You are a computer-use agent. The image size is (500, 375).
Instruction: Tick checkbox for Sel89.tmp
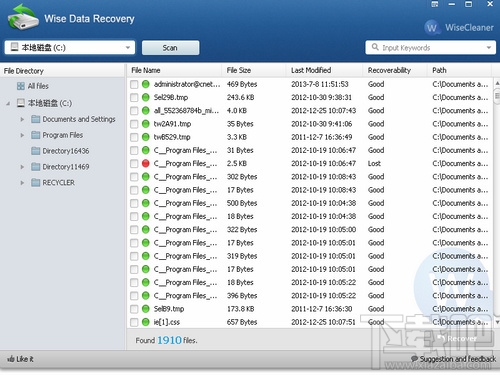tap(134, 309)
